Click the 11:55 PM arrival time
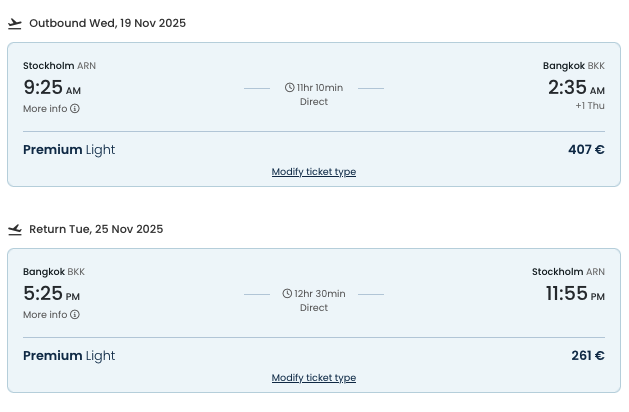Viewport: 629px width, 412px height. point(575,294)
